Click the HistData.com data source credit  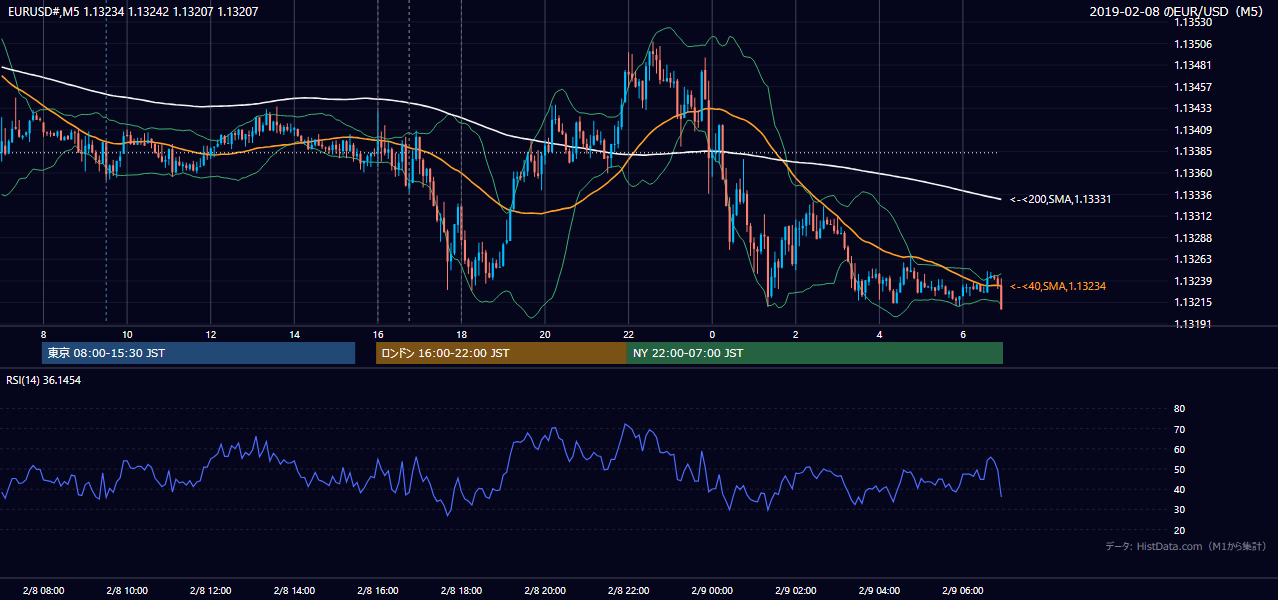click(x=1186, y=546)
